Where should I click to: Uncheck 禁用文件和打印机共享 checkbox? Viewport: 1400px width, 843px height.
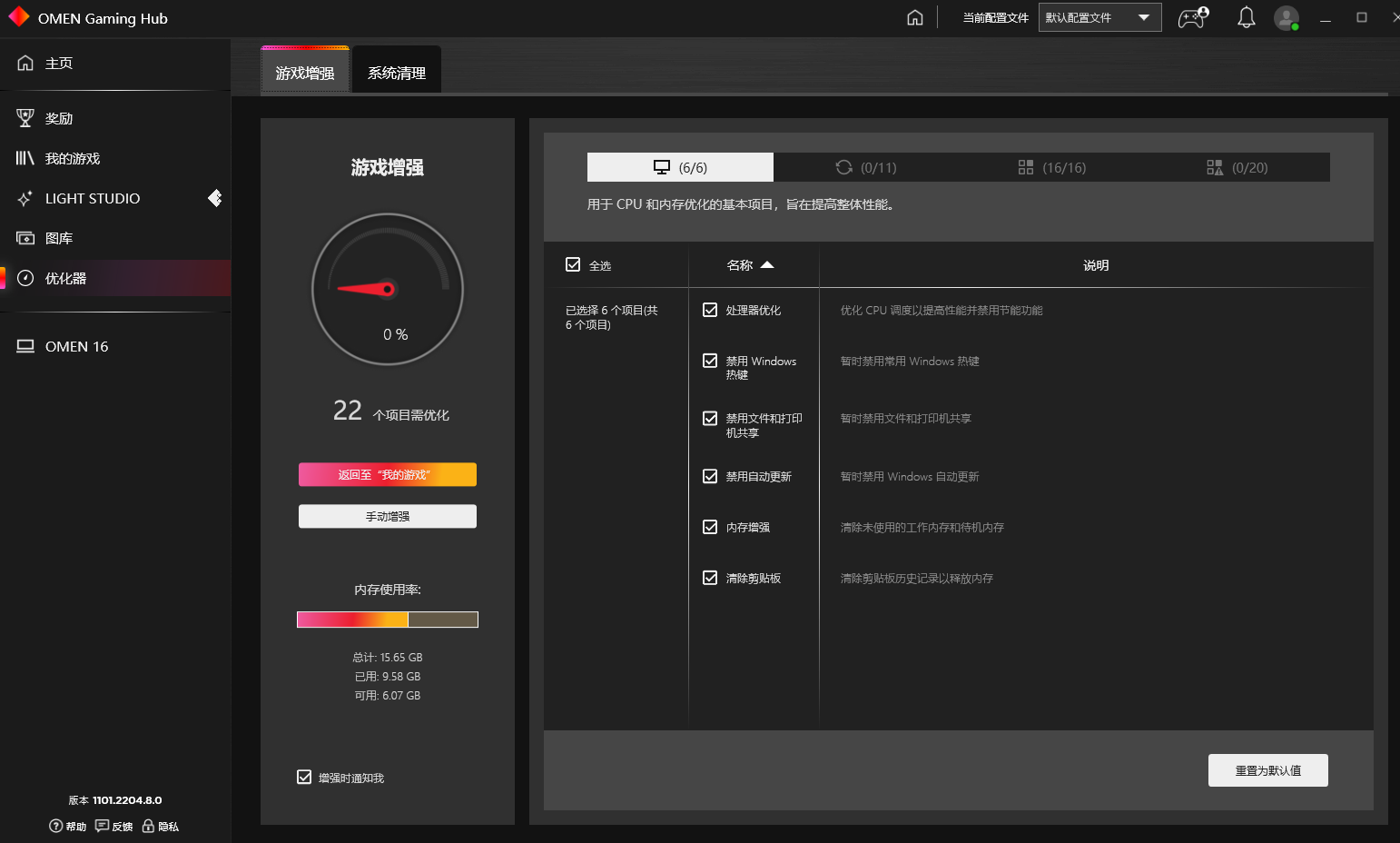[x=710, y=418]
